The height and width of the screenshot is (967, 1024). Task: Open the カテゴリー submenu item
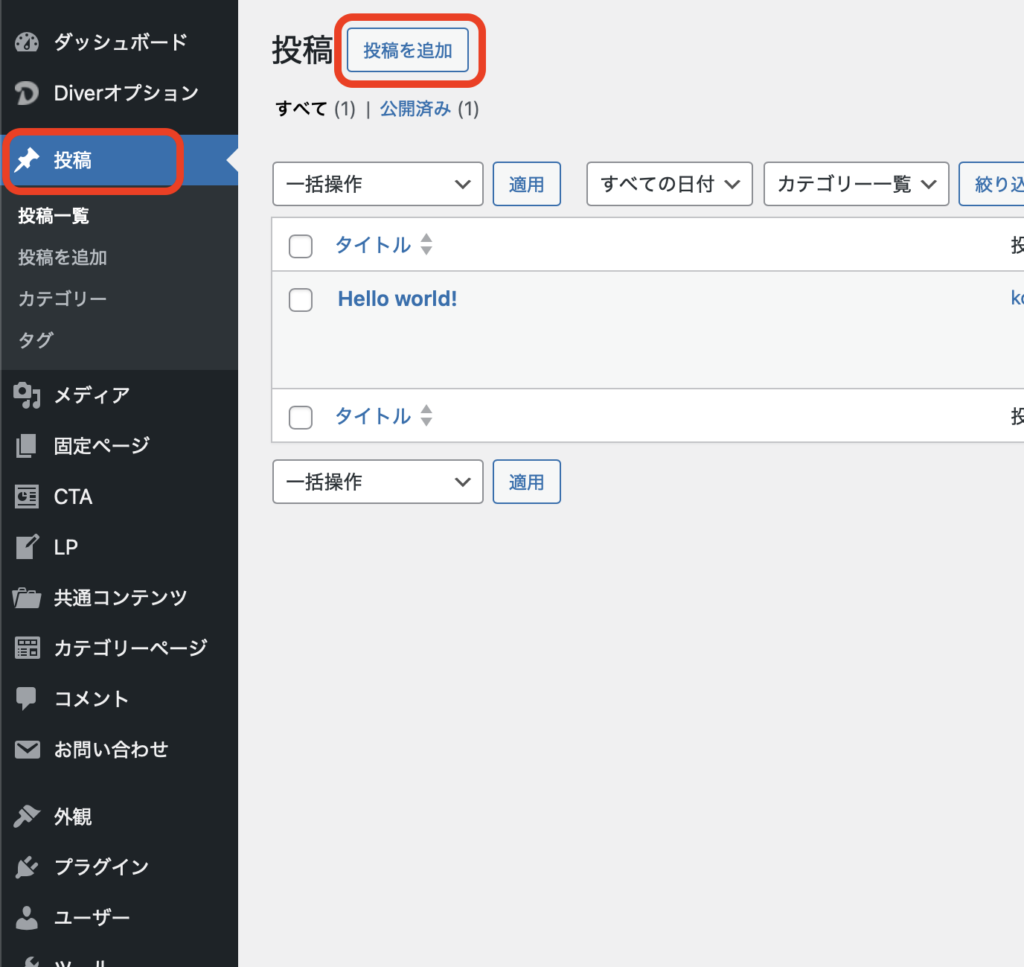tap(62, 299)
